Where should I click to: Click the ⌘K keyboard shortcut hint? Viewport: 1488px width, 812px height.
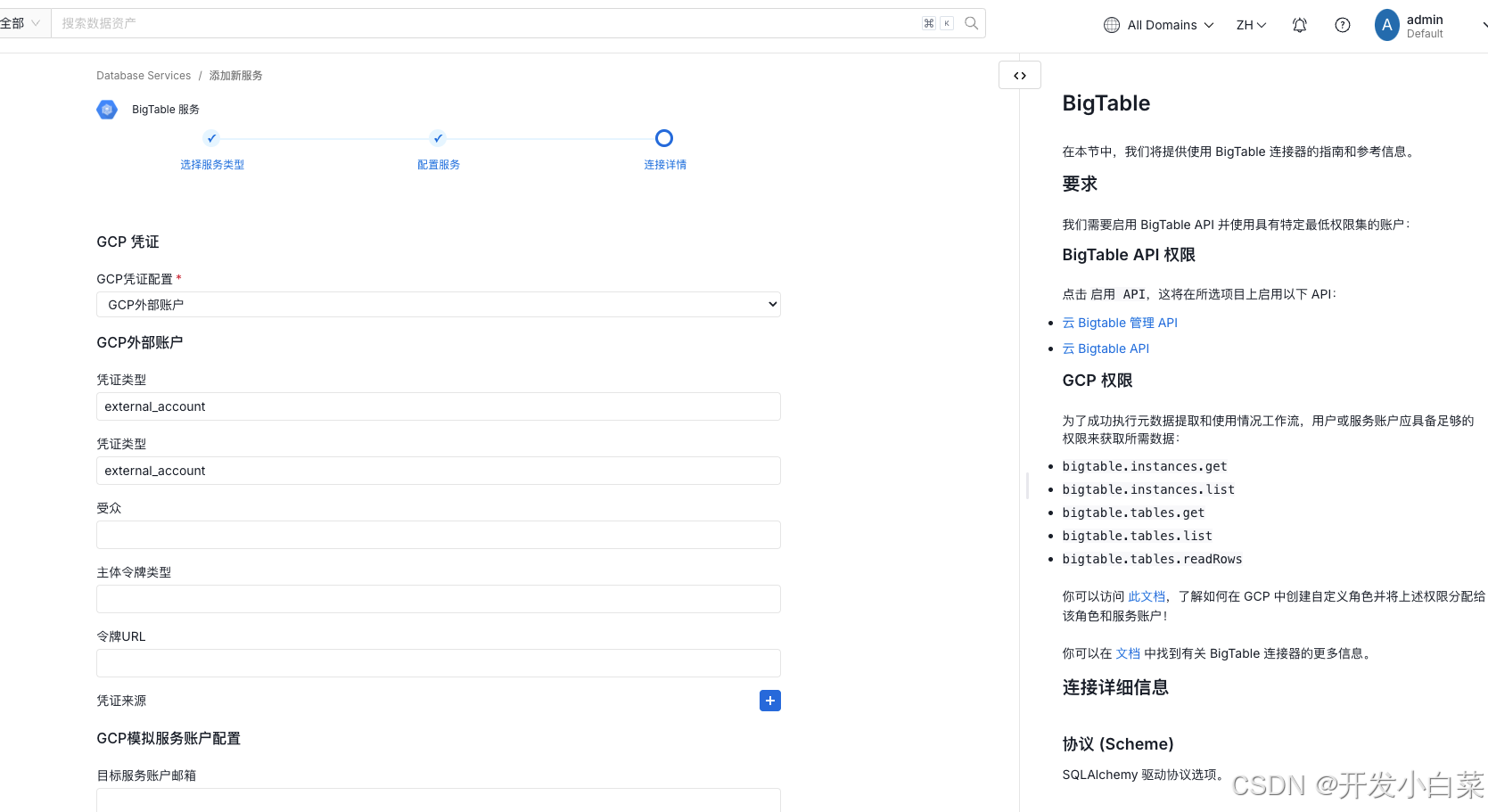pyautogui.click(x=938, y=23)
